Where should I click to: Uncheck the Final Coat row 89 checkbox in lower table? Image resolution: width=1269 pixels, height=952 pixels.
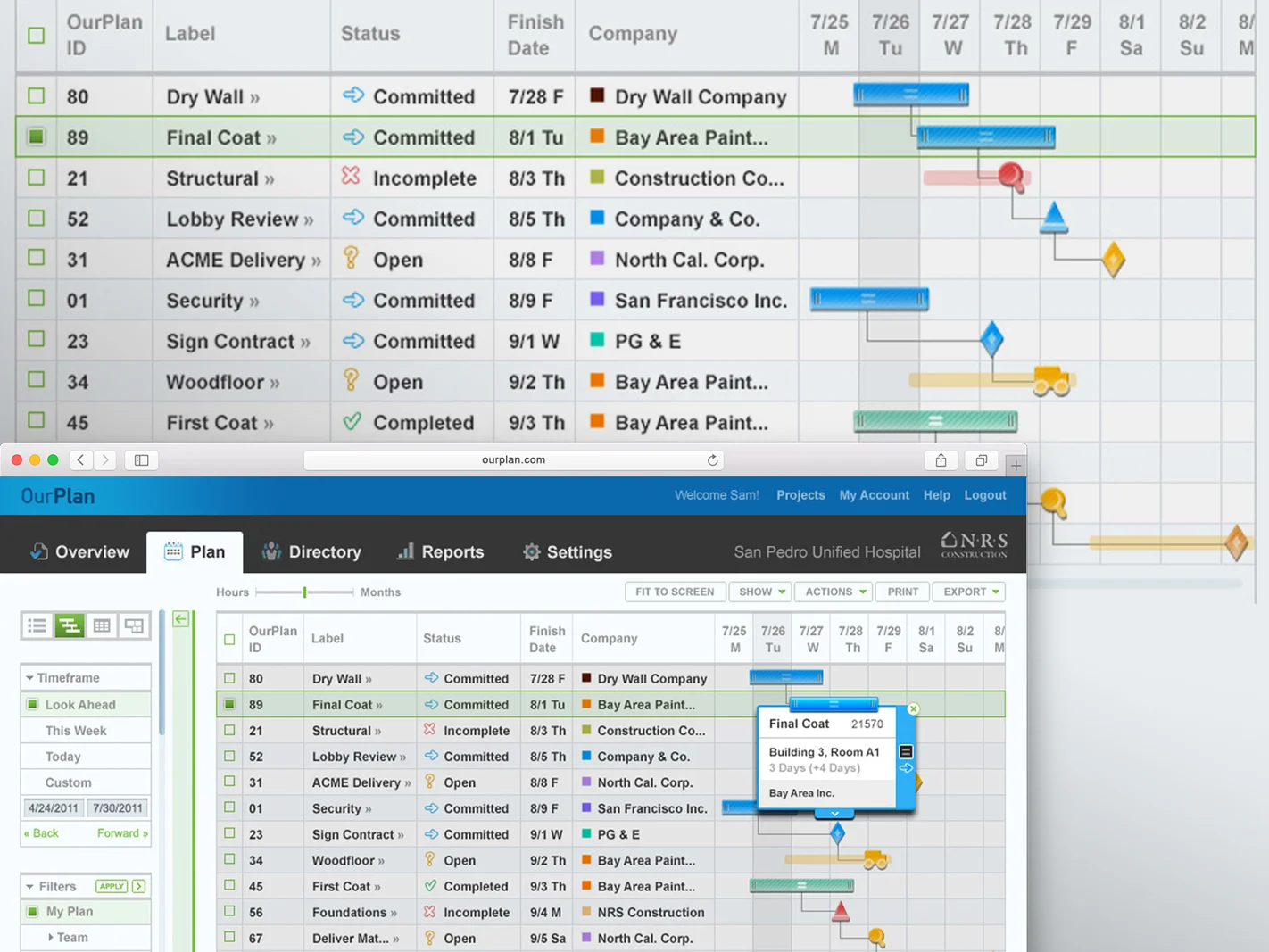[x=229, y=704]
